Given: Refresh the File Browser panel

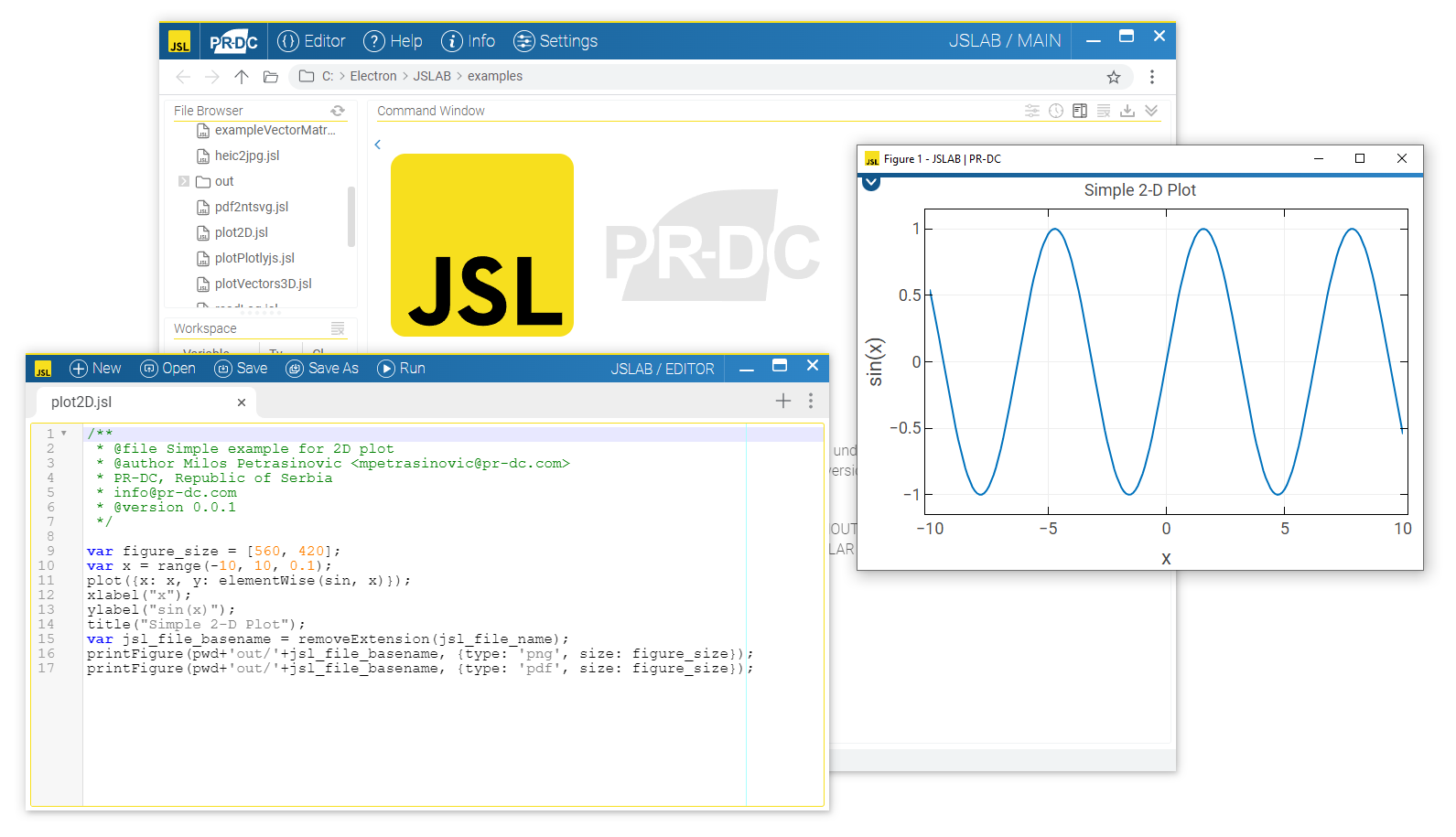Looking at the screenshot, I should click(338, 111).
